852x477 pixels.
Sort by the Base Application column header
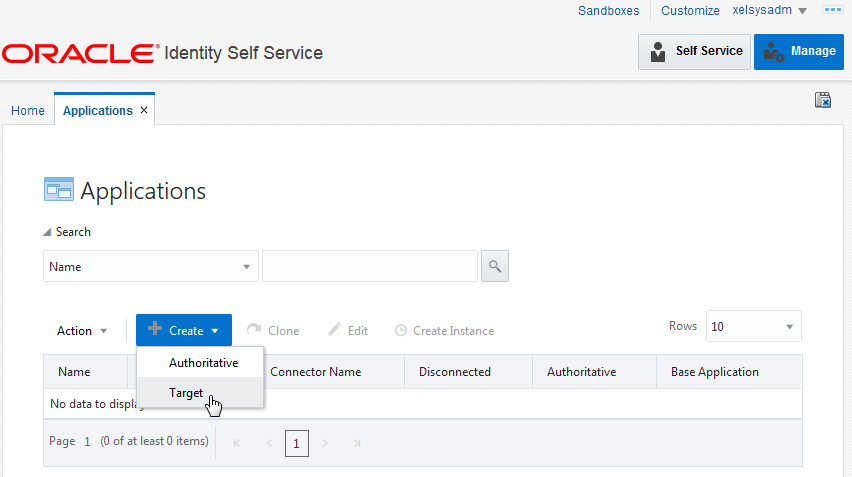click(x=715, y=372)
